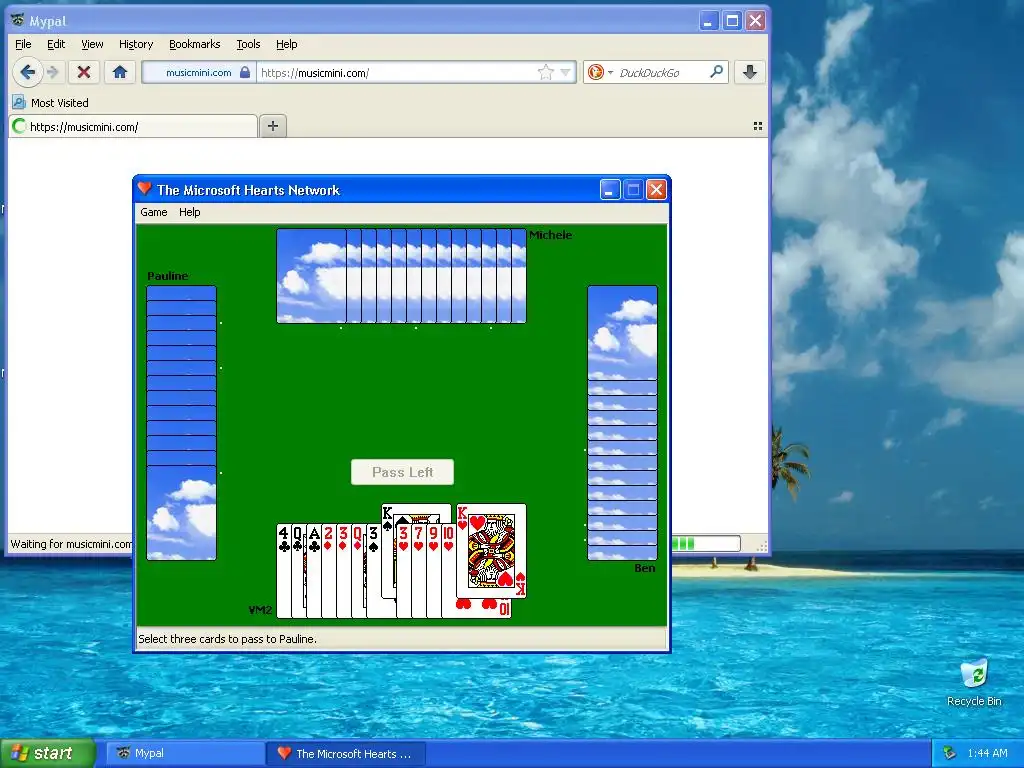Select the ace of clubs card
Screen dimensions: 1024x768
(313, 571)
